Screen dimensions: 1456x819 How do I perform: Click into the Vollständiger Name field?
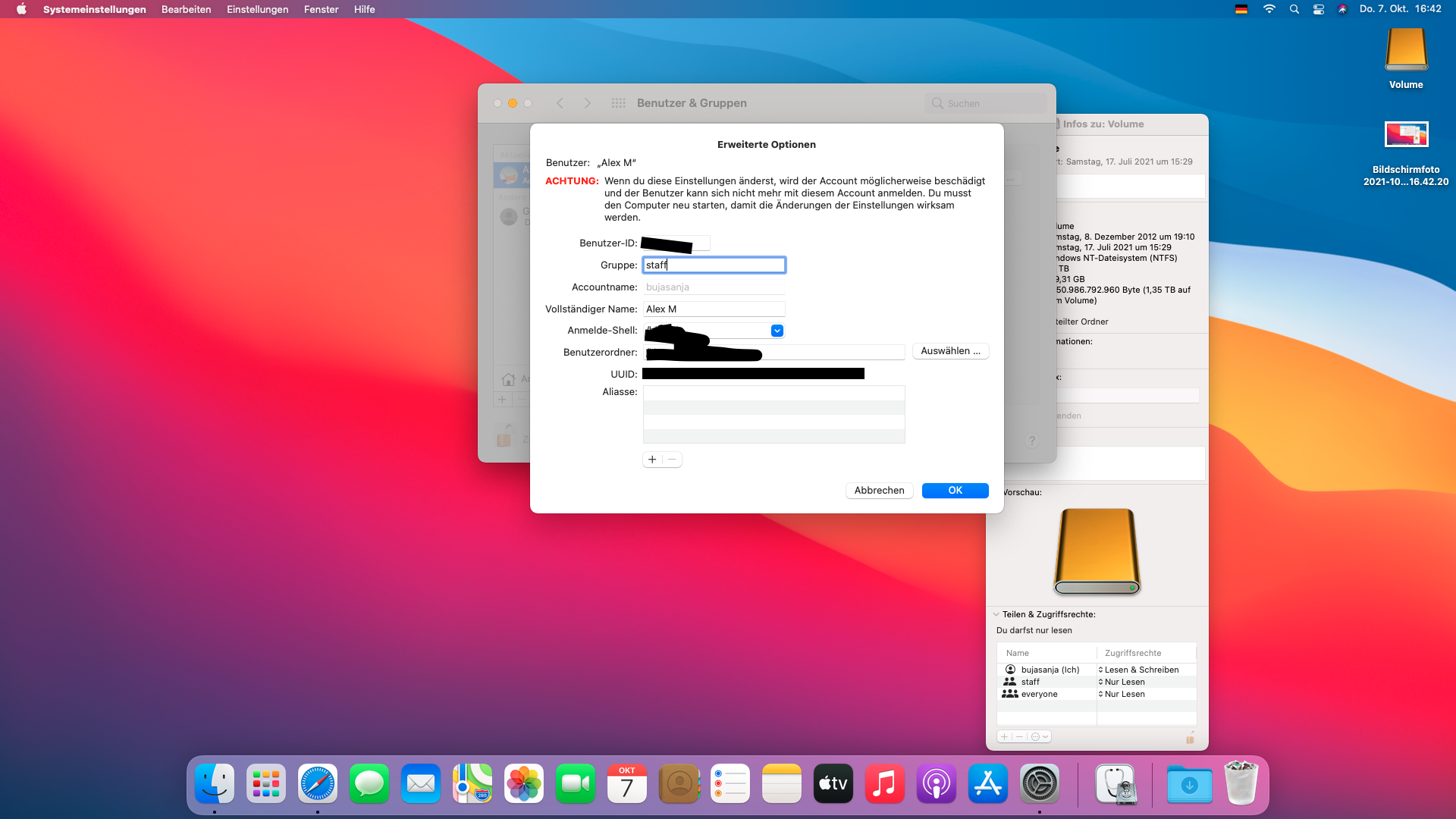pos(714,309)
